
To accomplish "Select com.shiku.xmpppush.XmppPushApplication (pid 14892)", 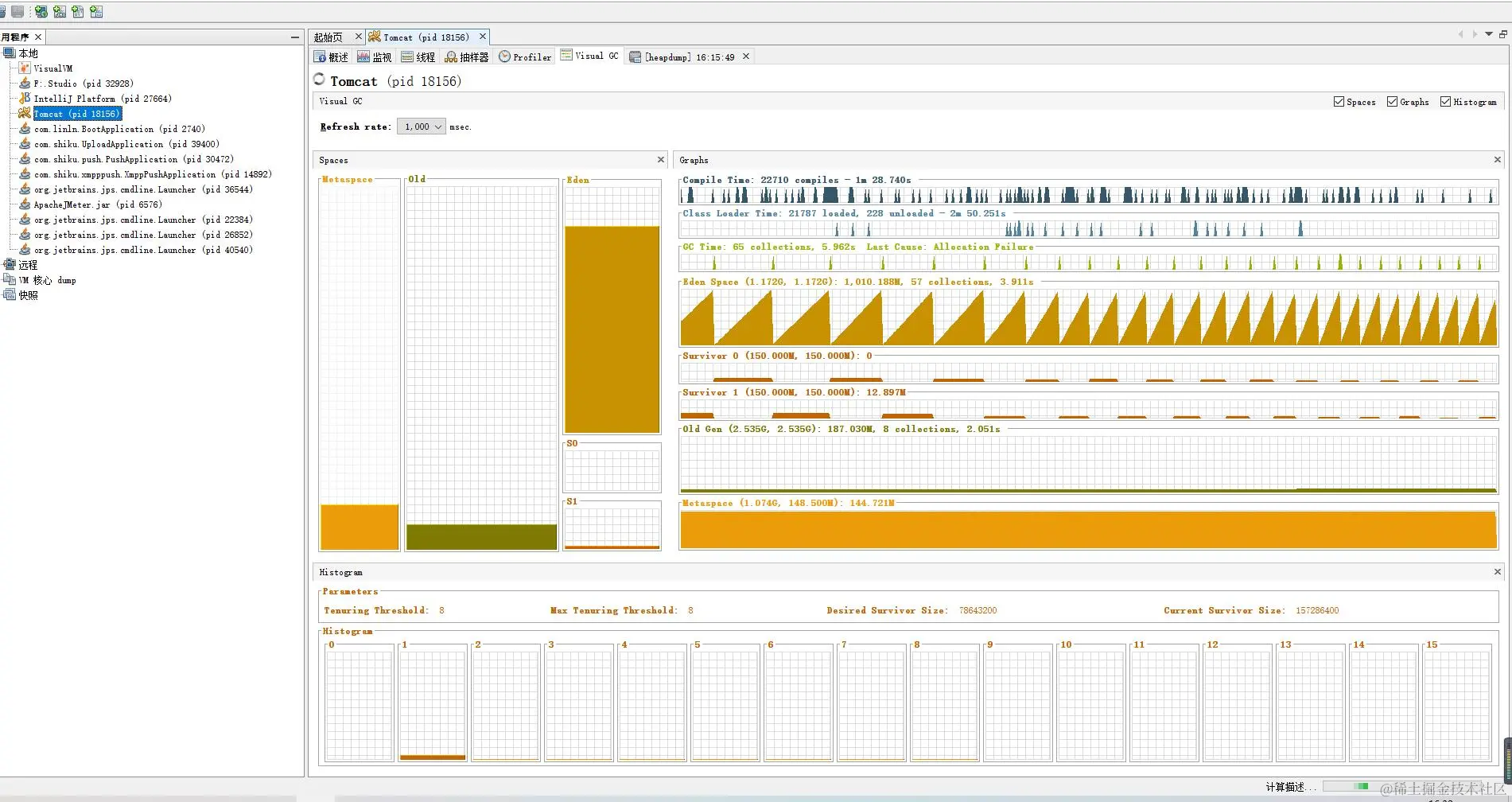I will coord(153,174).
